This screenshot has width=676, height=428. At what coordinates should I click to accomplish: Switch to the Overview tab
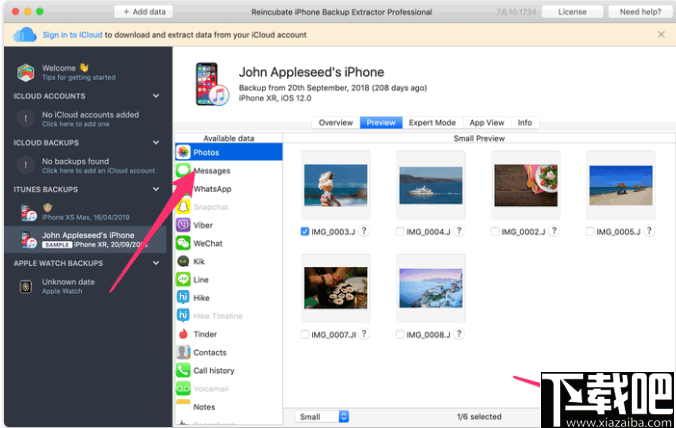[335, 122]
